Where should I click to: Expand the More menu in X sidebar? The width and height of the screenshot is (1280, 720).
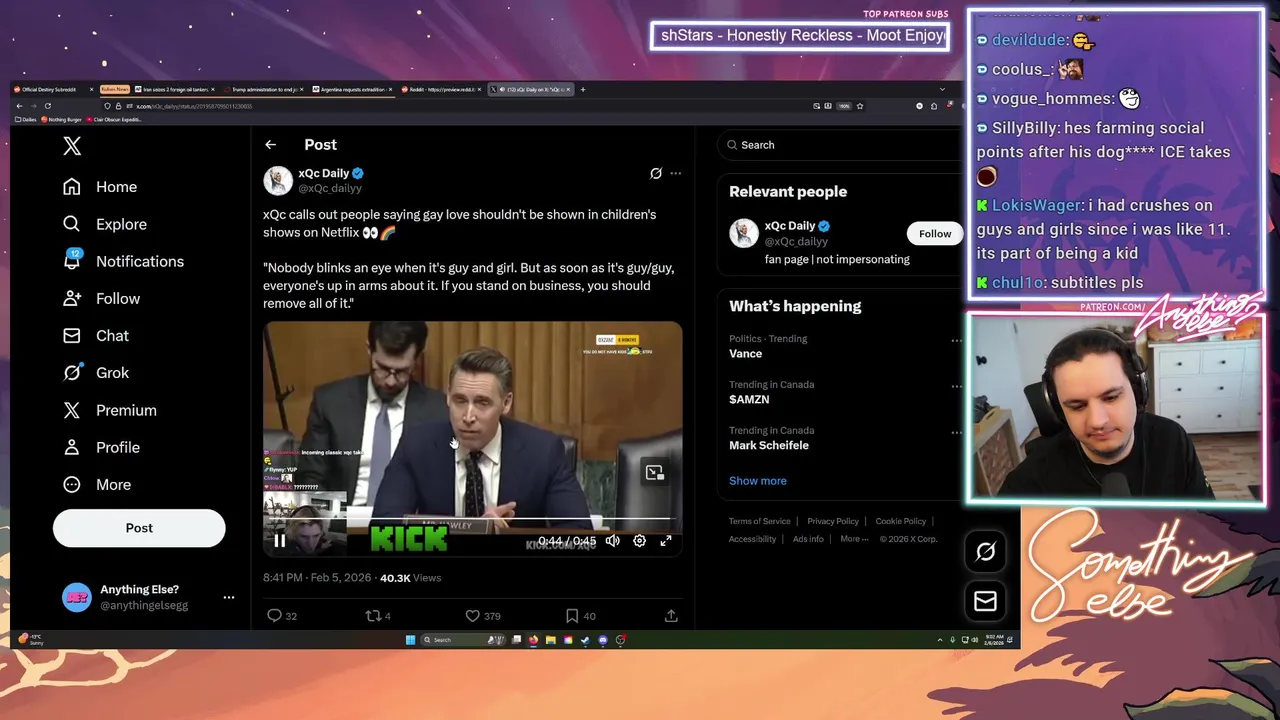97,484
